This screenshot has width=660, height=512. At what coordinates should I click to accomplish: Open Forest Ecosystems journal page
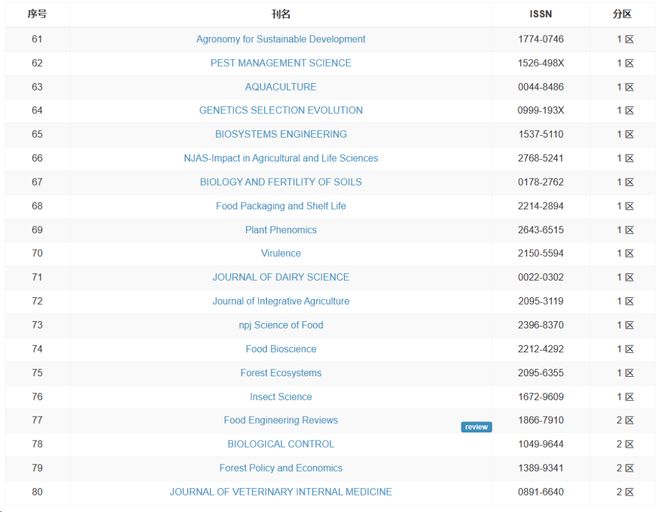(280, 373)
